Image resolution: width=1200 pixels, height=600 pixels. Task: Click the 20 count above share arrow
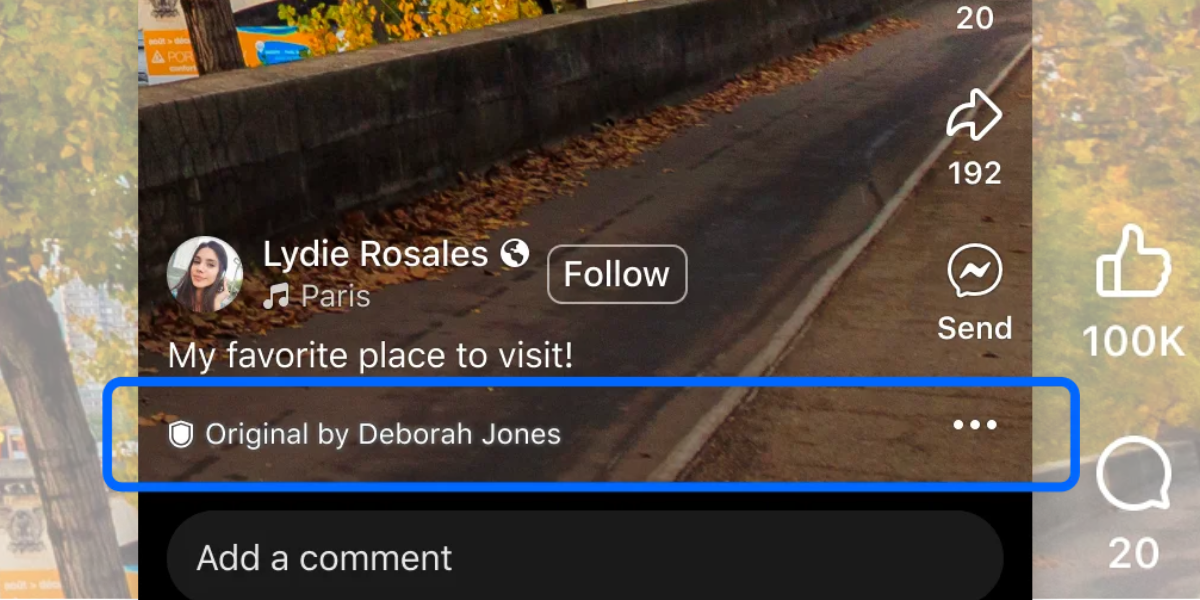(x=974, y=17)
